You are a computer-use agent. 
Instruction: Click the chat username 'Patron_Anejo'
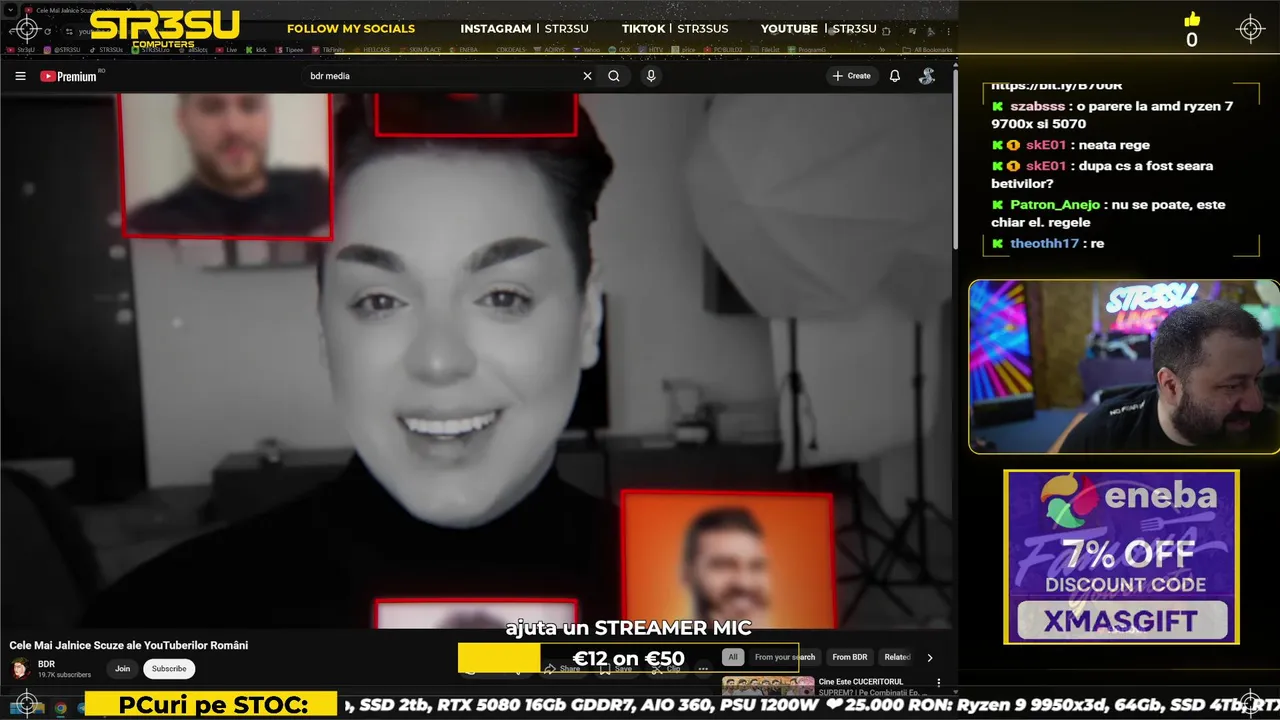point(1055,204)
